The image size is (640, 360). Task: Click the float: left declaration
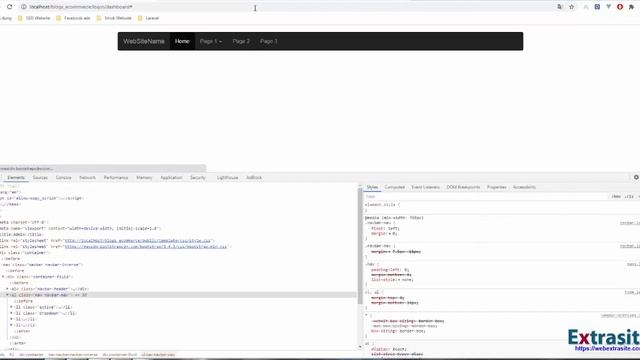click(x=385, y=229)
